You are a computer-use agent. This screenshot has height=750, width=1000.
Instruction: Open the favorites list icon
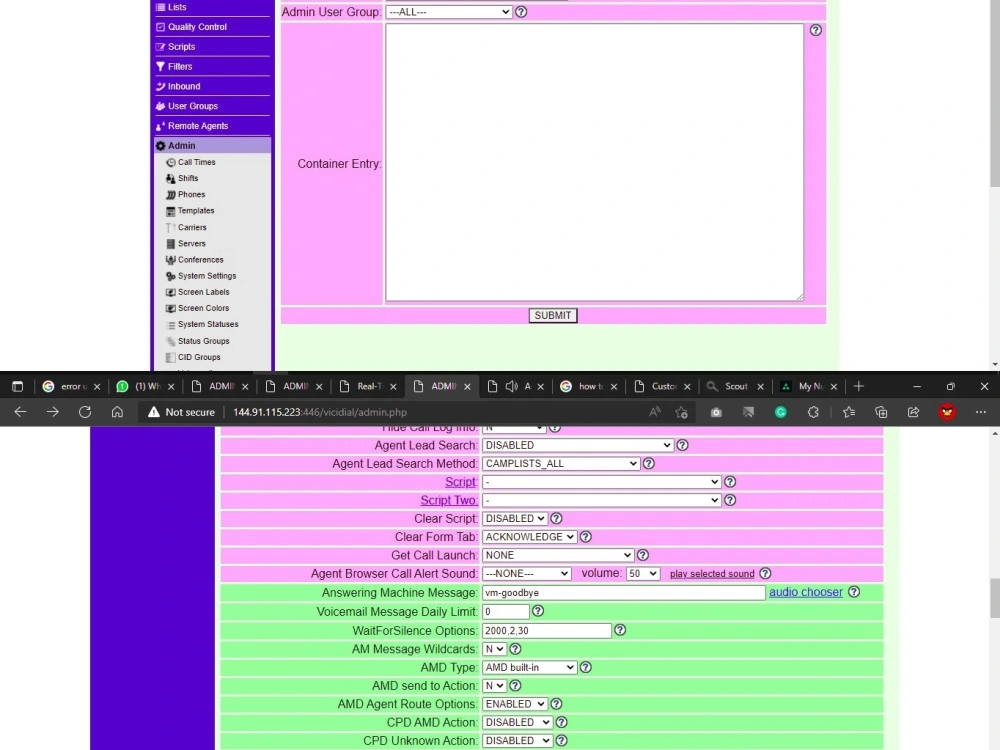849,412
